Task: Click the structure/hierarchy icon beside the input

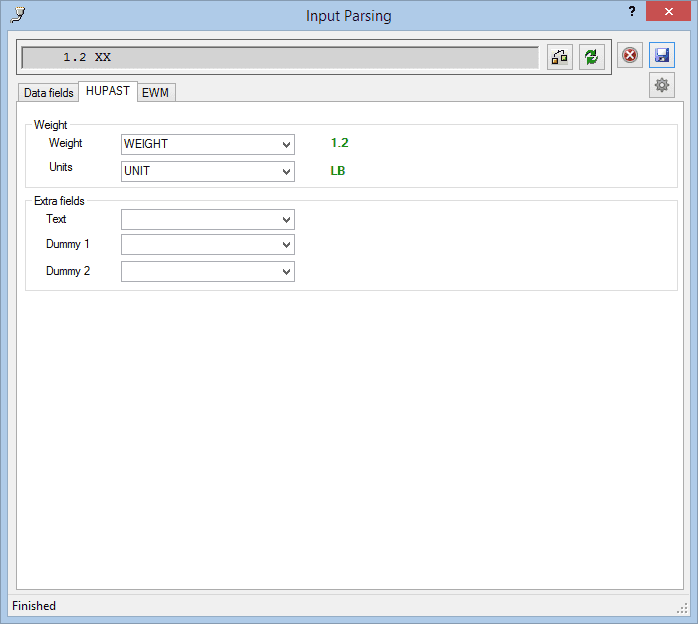Action: coord(560,57)
